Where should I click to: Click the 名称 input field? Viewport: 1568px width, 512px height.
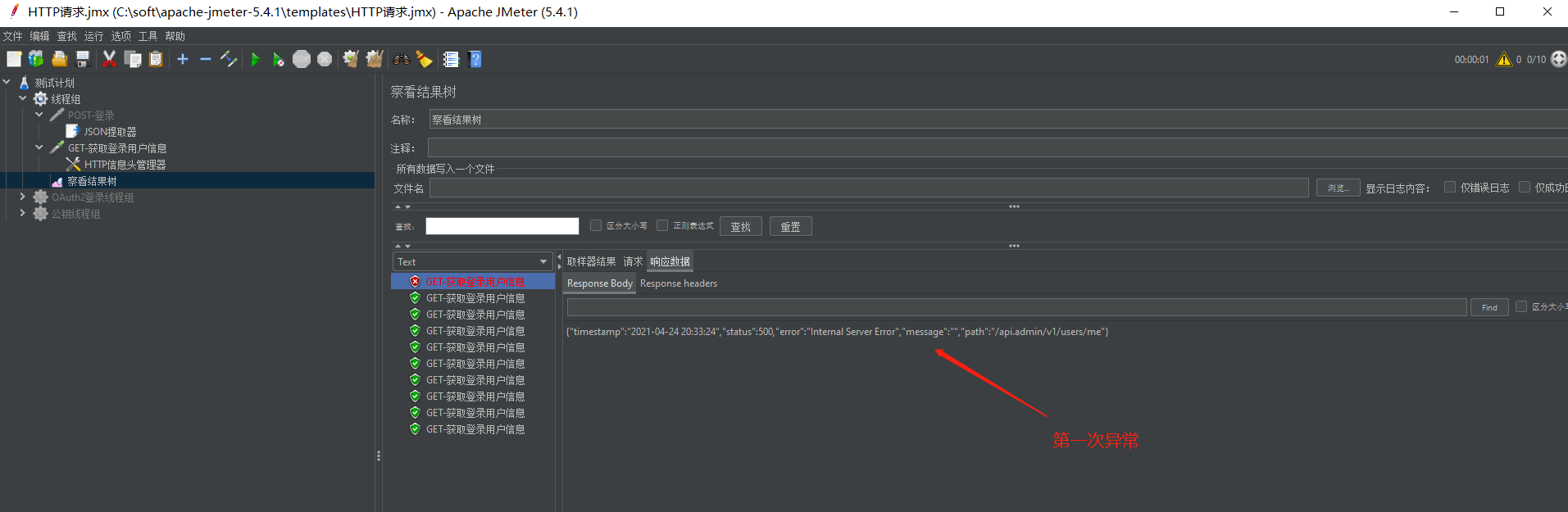998,120
